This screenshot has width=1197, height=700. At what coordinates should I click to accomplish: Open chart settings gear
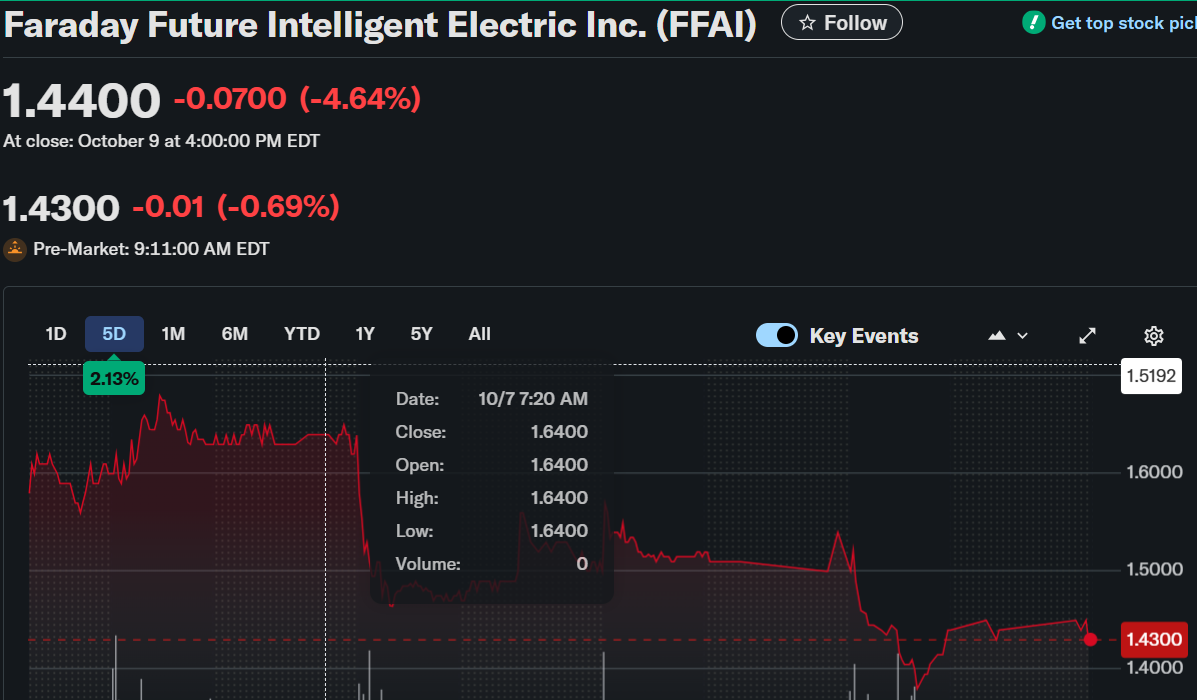click(1154, 335)
